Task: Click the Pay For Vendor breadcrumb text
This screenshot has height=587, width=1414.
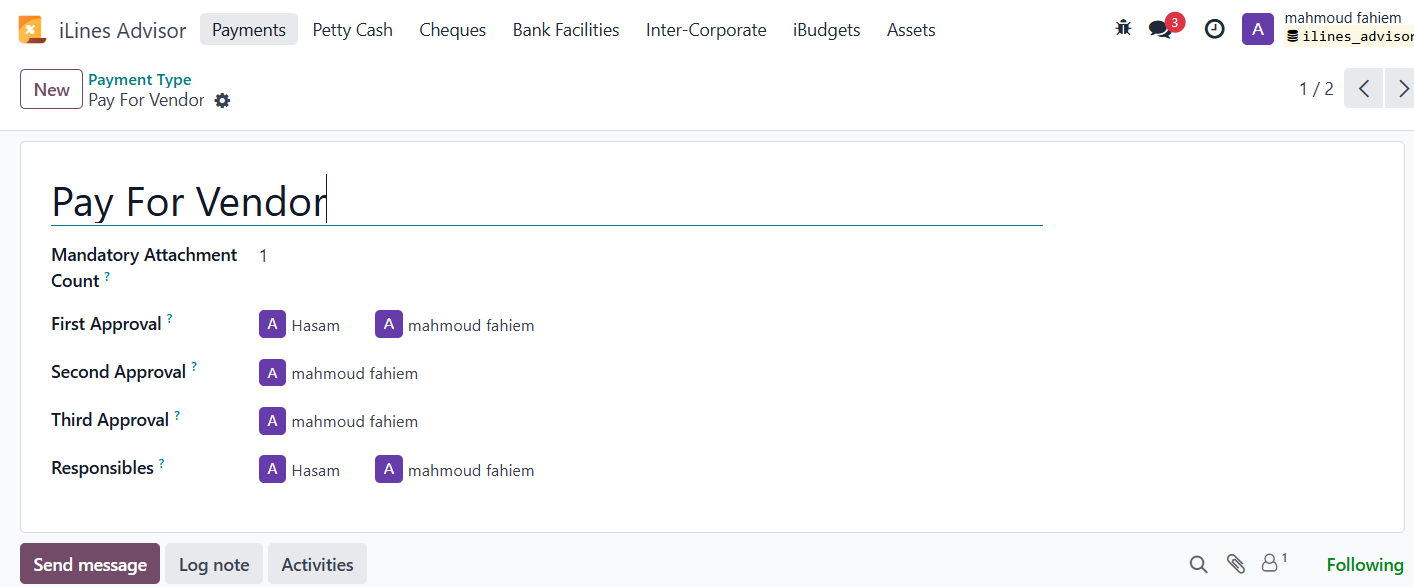Action: [x=146, y=100]
